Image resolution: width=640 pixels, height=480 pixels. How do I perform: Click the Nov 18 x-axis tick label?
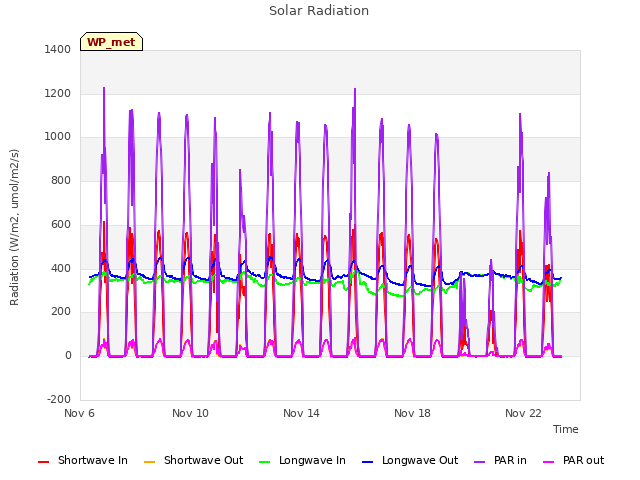[x=412, y=413]
